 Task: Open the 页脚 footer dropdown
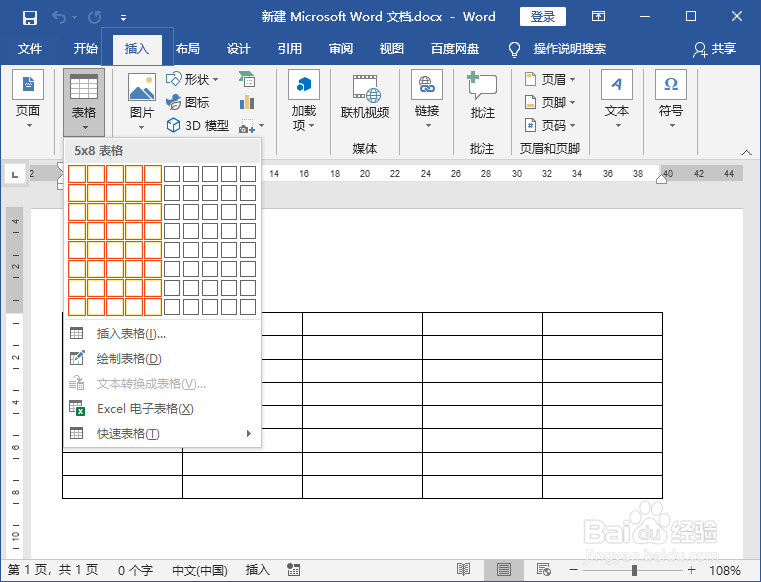pos(550,102)
